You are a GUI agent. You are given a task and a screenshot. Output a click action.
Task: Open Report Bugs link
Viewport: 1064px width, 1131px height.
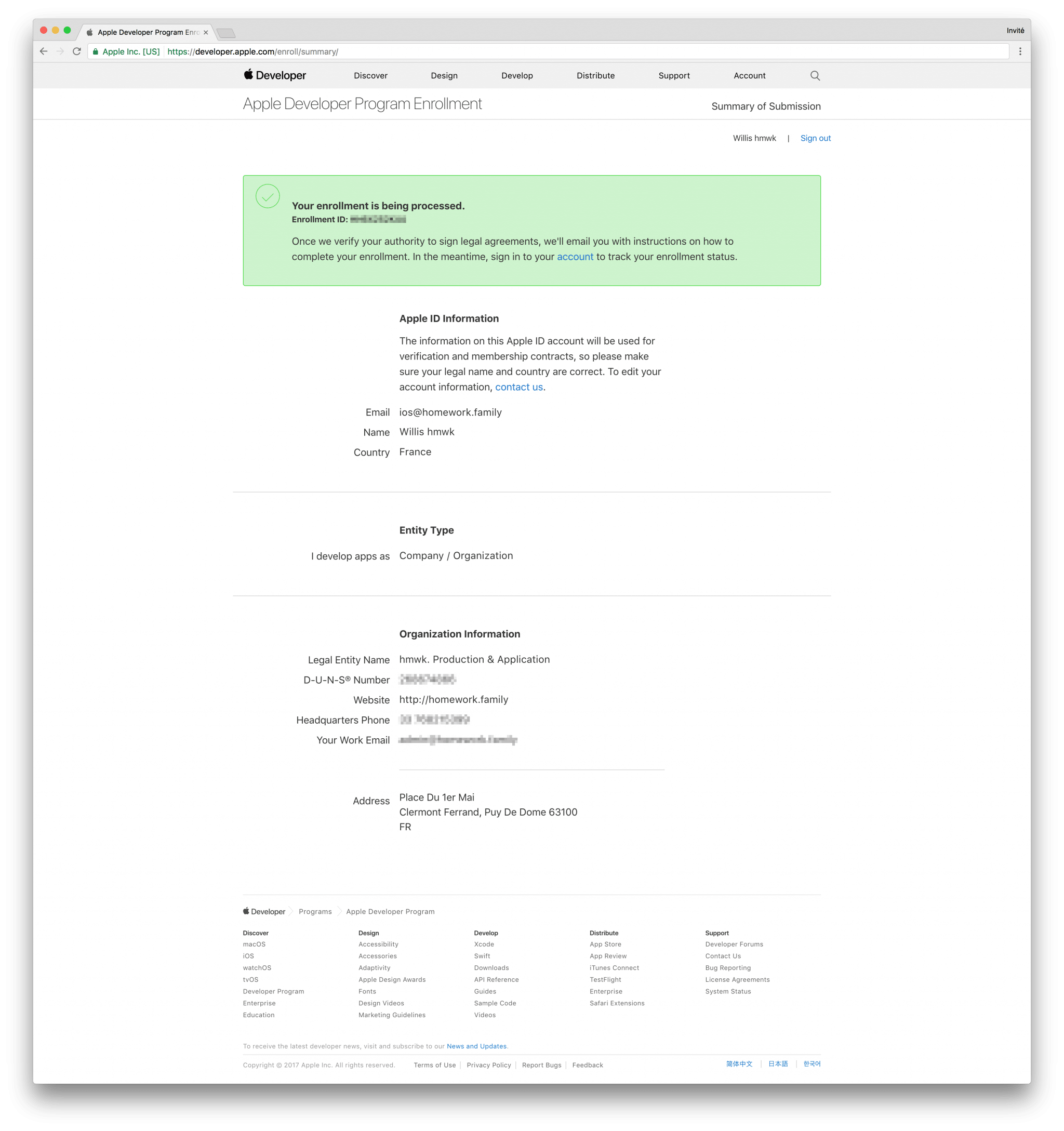tap(541, 1065)
